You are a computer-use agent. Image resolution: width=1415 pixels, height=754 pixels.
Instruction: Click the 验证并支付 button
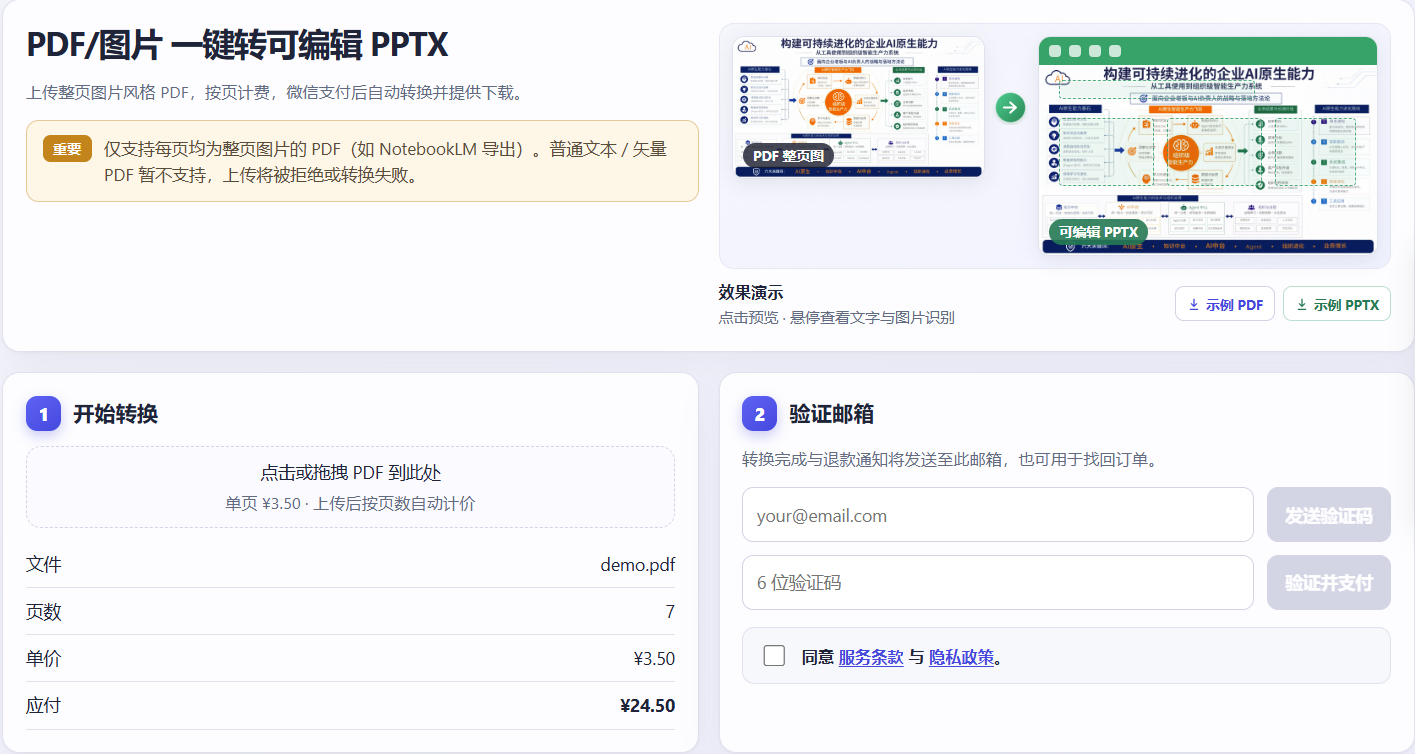[x=1329, y=582]
